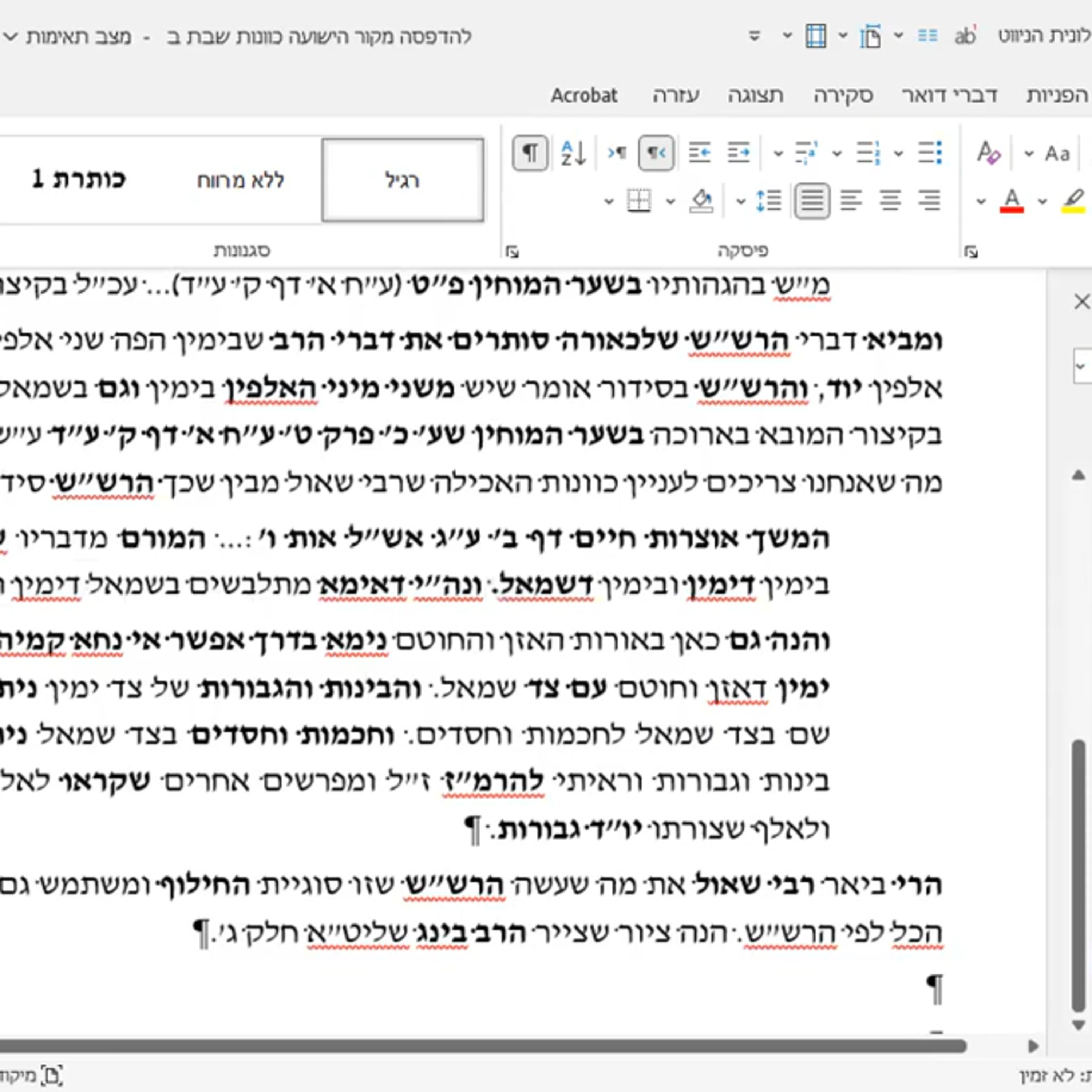Image resolution: width=1092 pixels, height=1092 pixels.
Task: Open the עזרה help tab
Action: point(676,95)
